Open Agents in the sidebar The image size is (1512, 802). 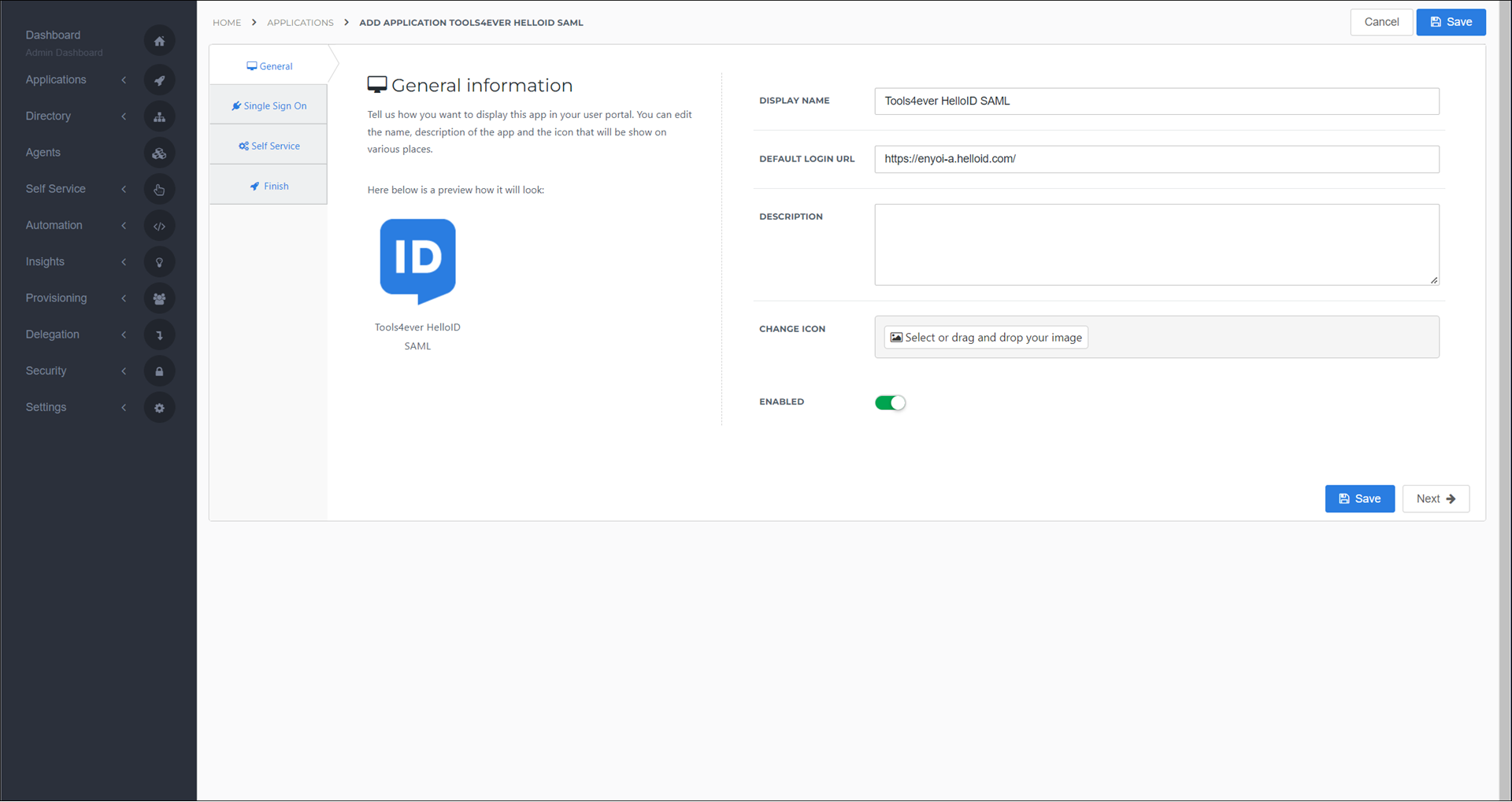pyautogui.click(x=43, y=153)
